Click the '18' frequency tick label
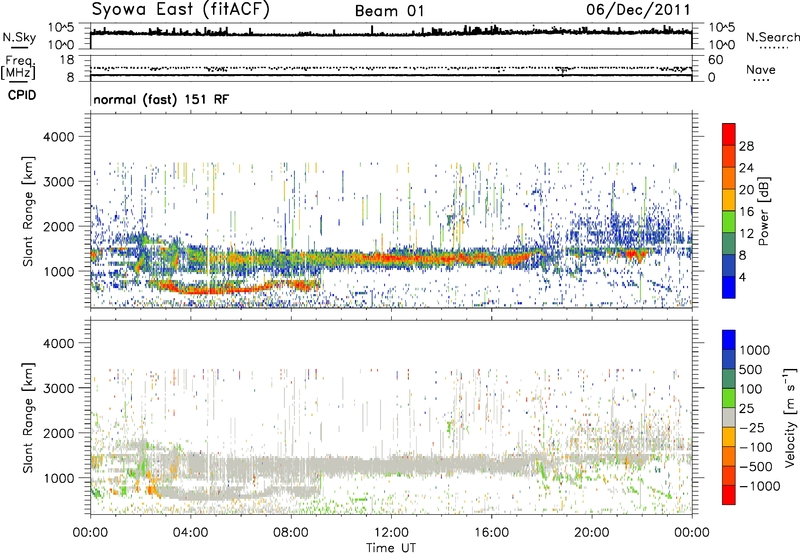 click(67, 60)
